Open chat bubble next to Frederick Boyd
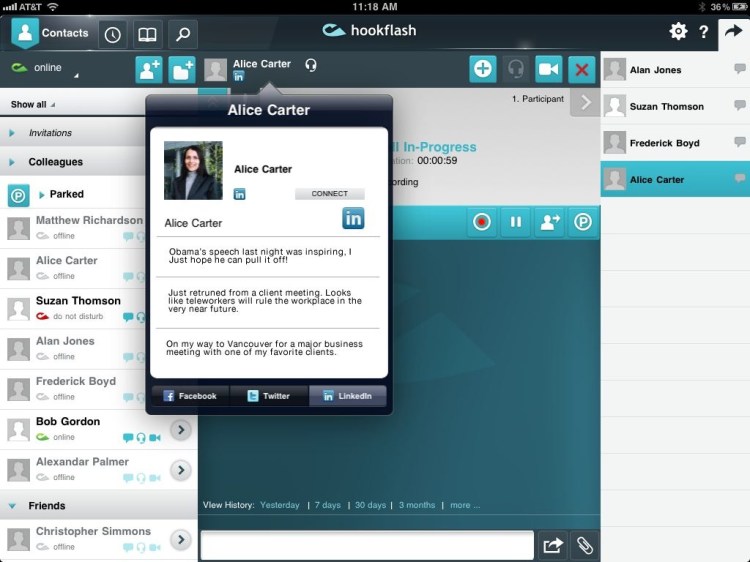This screenshot has width=750, height=562. 739,141
